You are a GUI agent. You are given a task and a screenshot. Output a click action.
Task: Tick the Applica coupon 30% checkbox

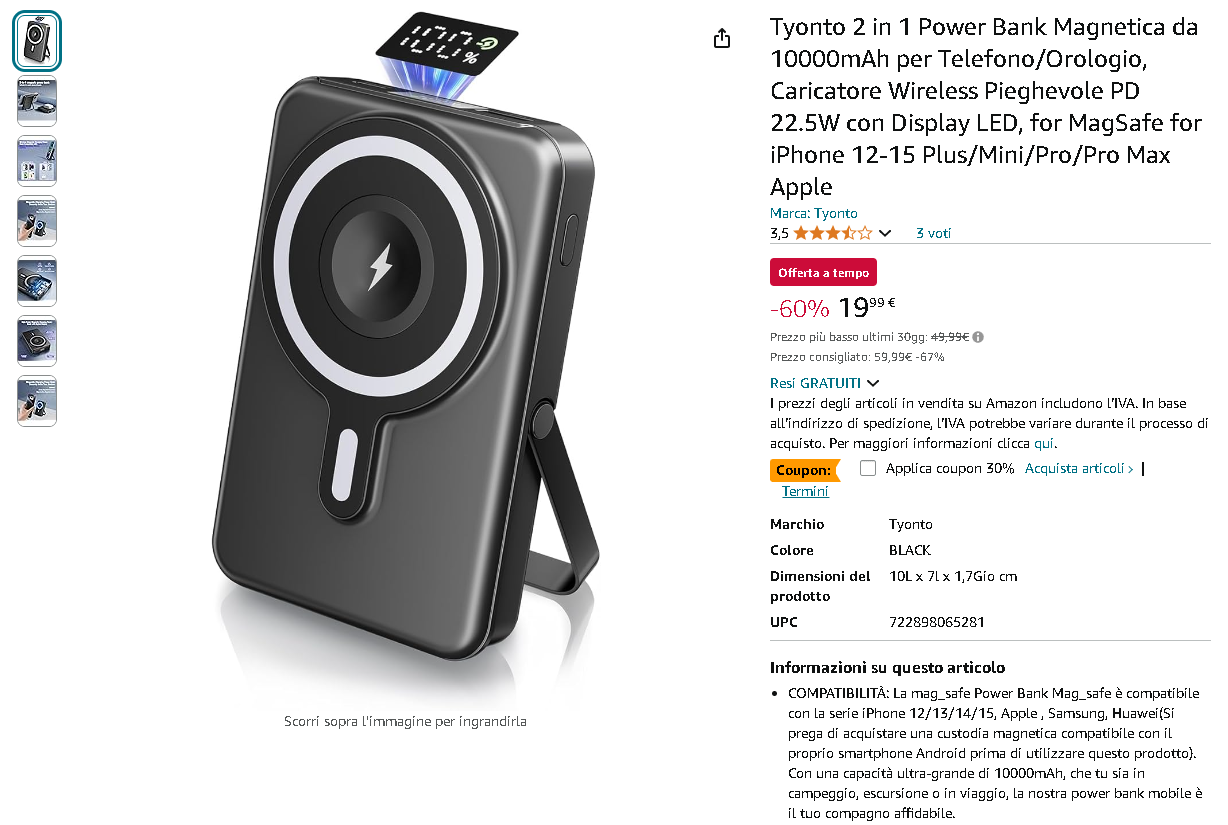click(x=868, y=468)
